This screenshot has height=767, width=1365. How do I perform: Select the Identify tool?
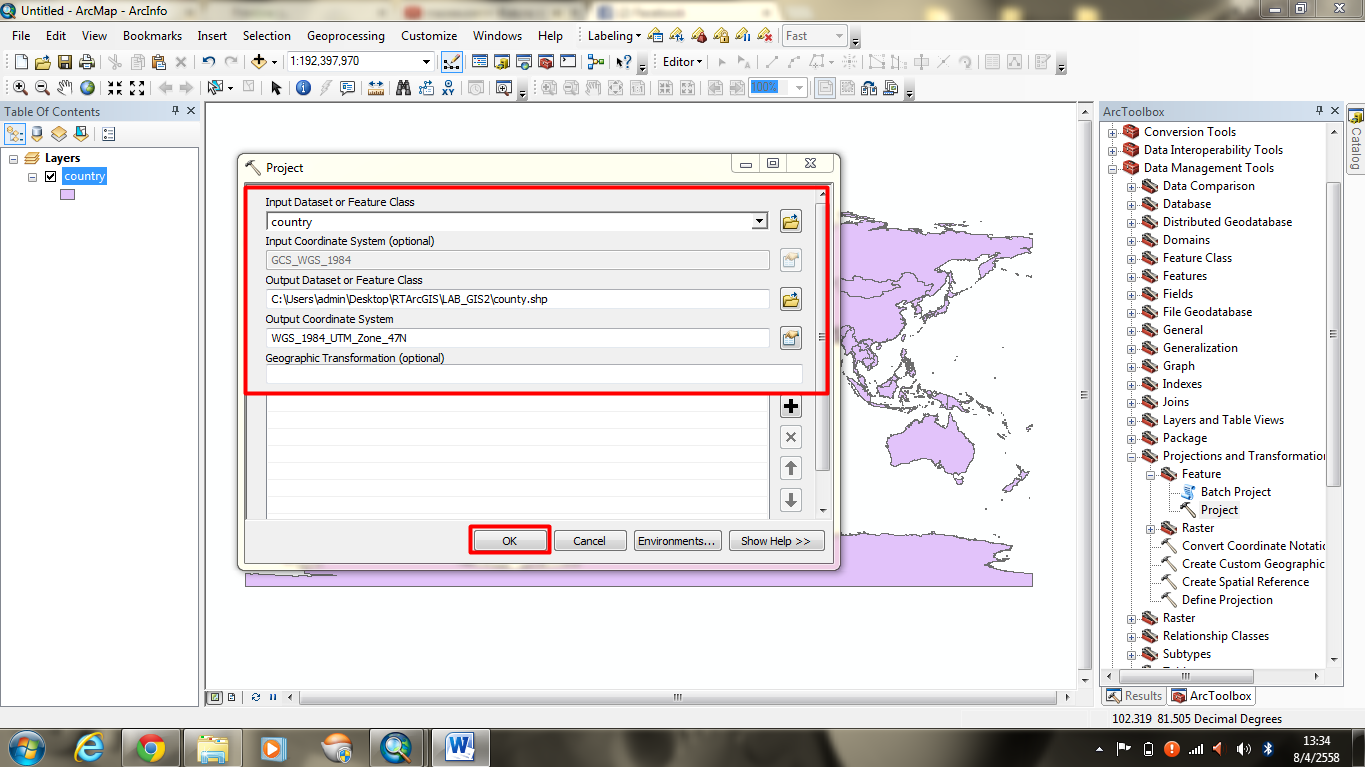pos(304,88)
